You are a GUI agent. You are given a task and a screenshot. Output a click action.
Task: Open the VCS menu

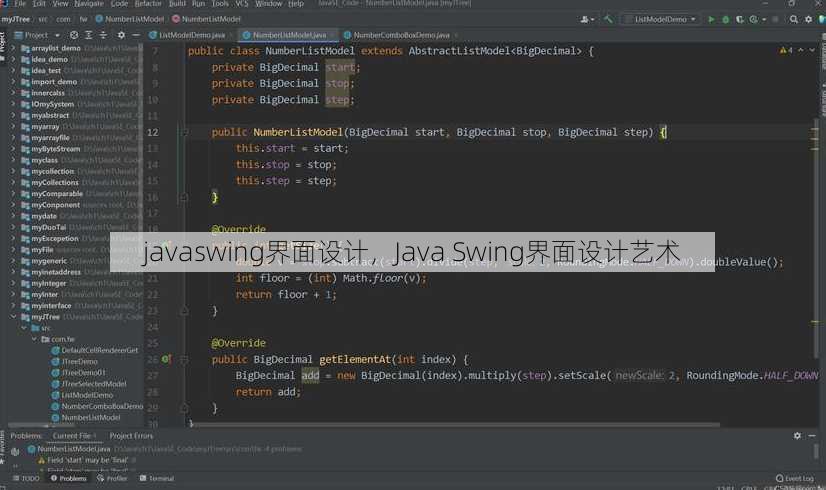click(241, 4)
